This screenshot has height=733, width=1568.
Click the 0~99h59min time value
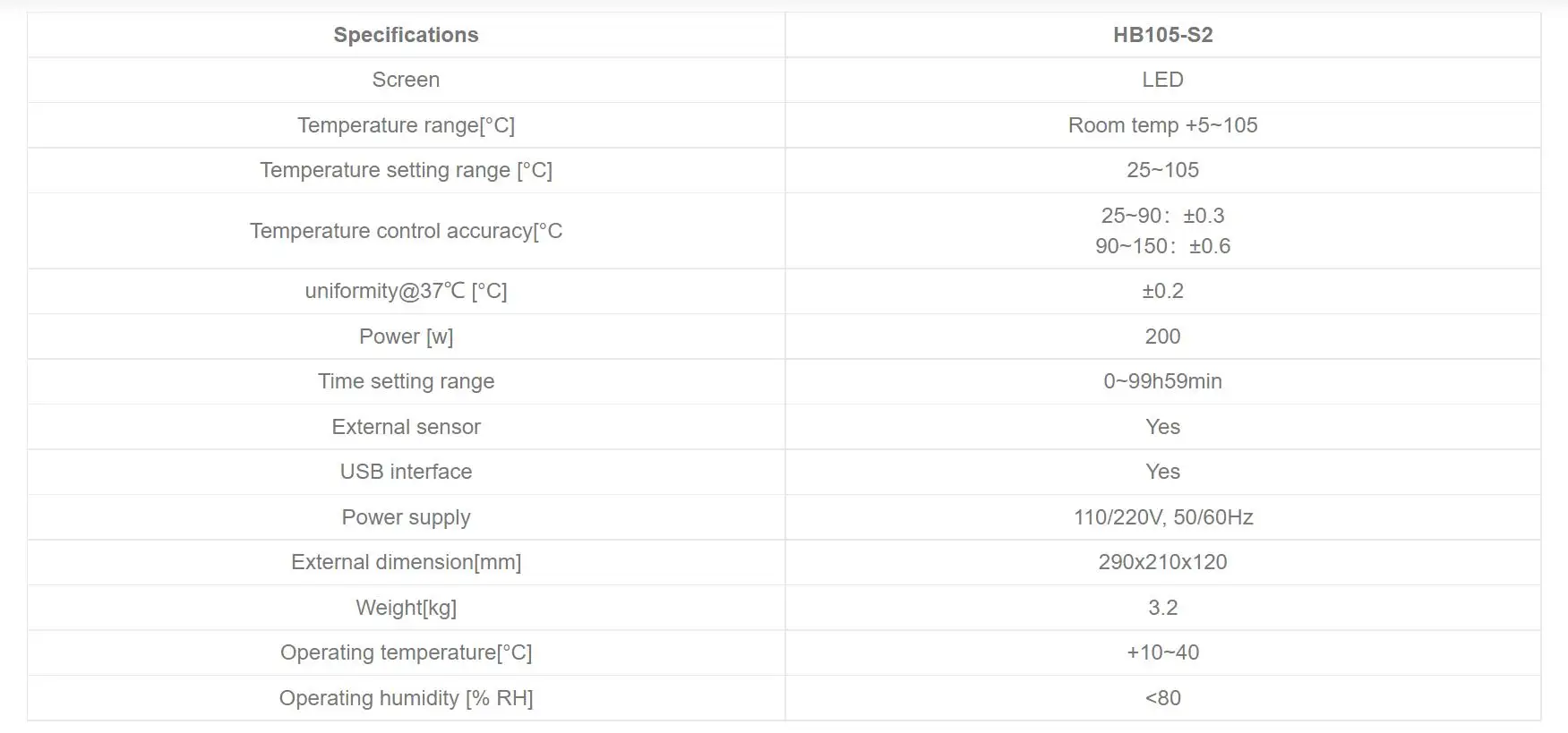tap(1162, 381)
